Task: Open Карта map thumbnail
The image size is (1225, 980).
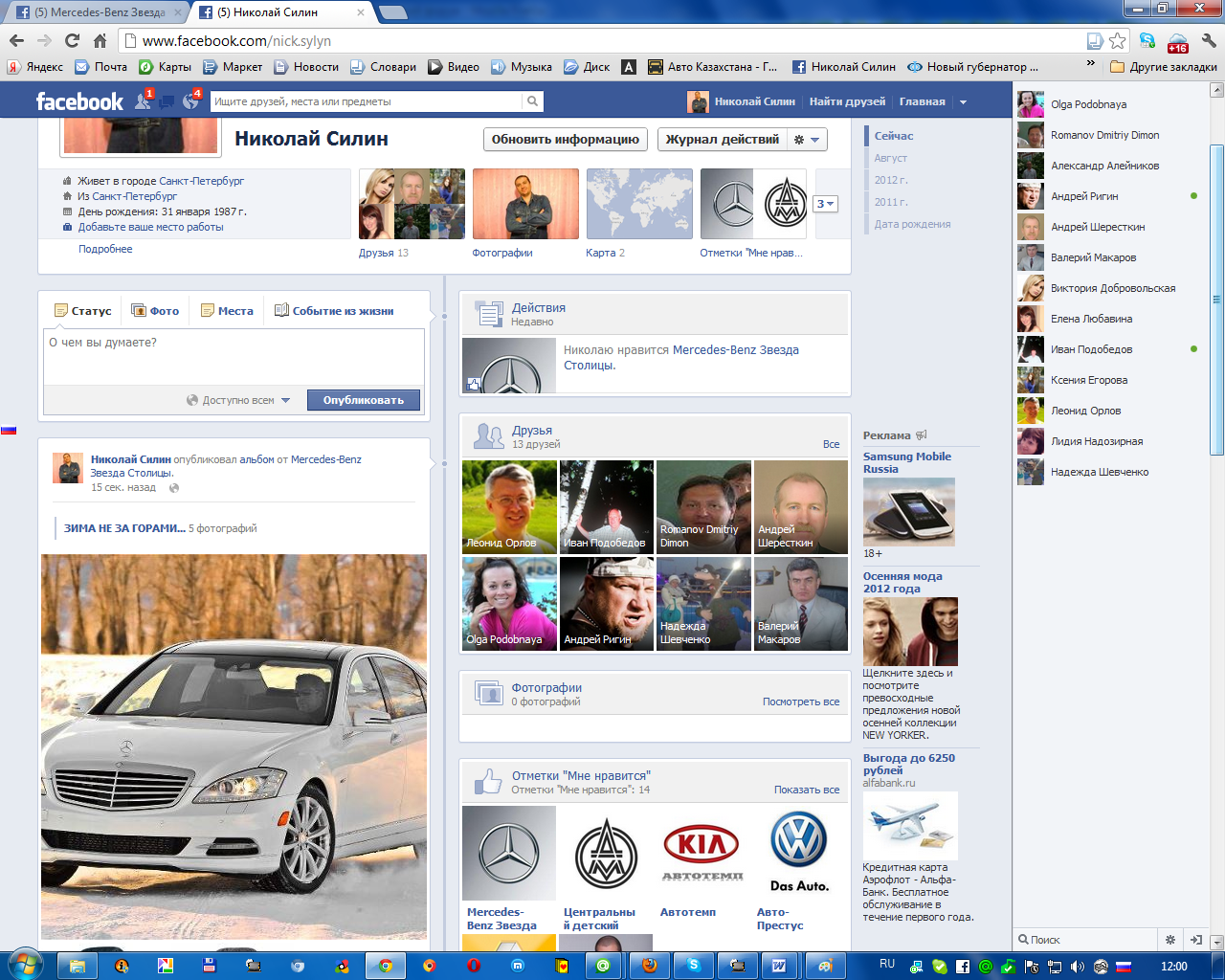Action: (x=639, y=203)
